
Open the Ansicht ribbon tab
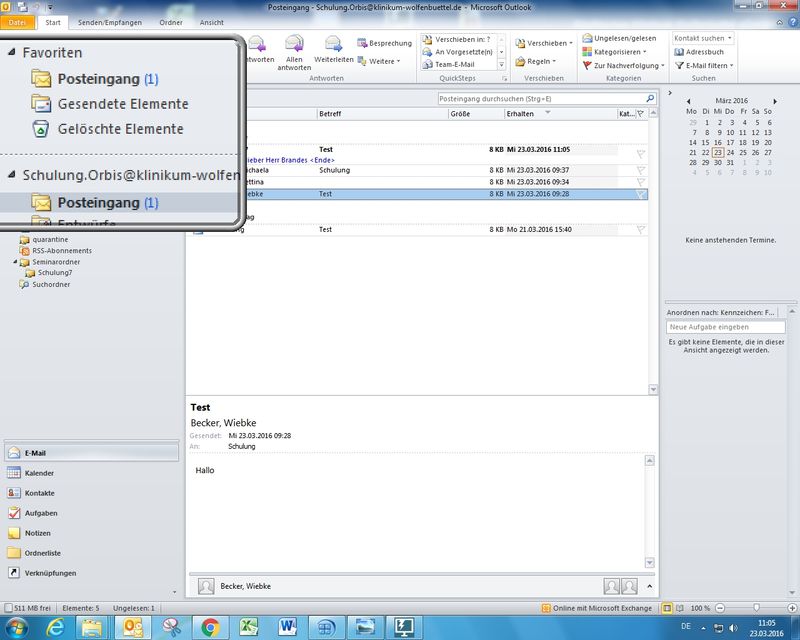click(212, 22)
